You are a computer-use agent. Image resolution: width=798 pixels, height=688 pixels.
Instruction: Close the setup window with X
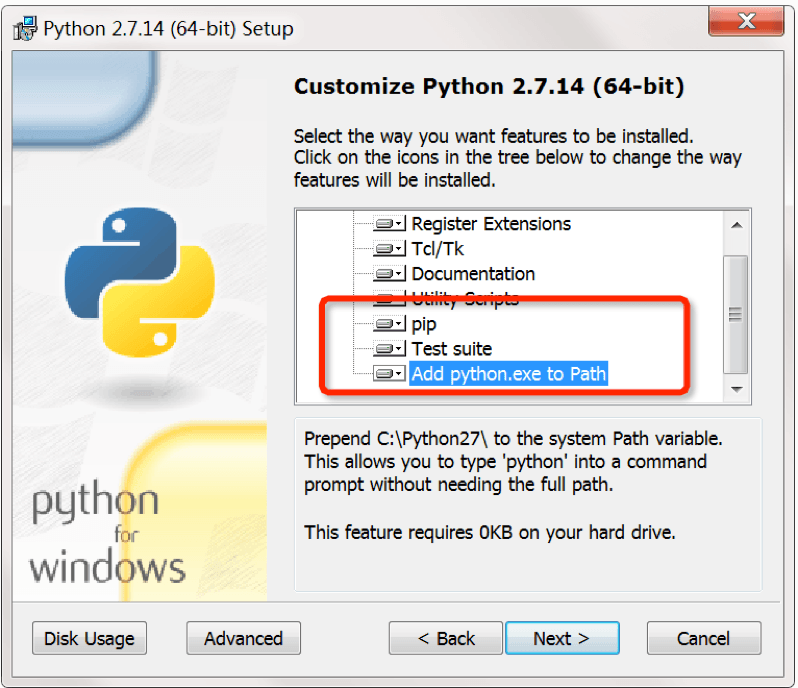(x=746, y=21)
